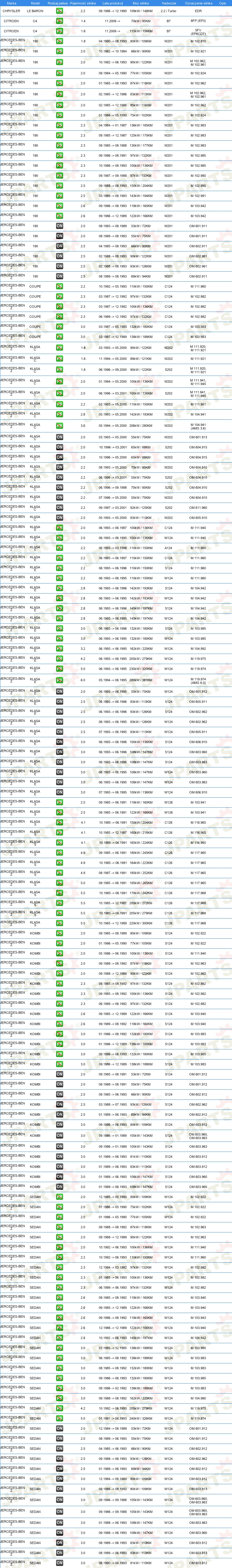232x1568 pixels.
Task: Click the petrol icon in the 190 M 102.910 row
Action: pyautogui.click(x=59, y=41)
